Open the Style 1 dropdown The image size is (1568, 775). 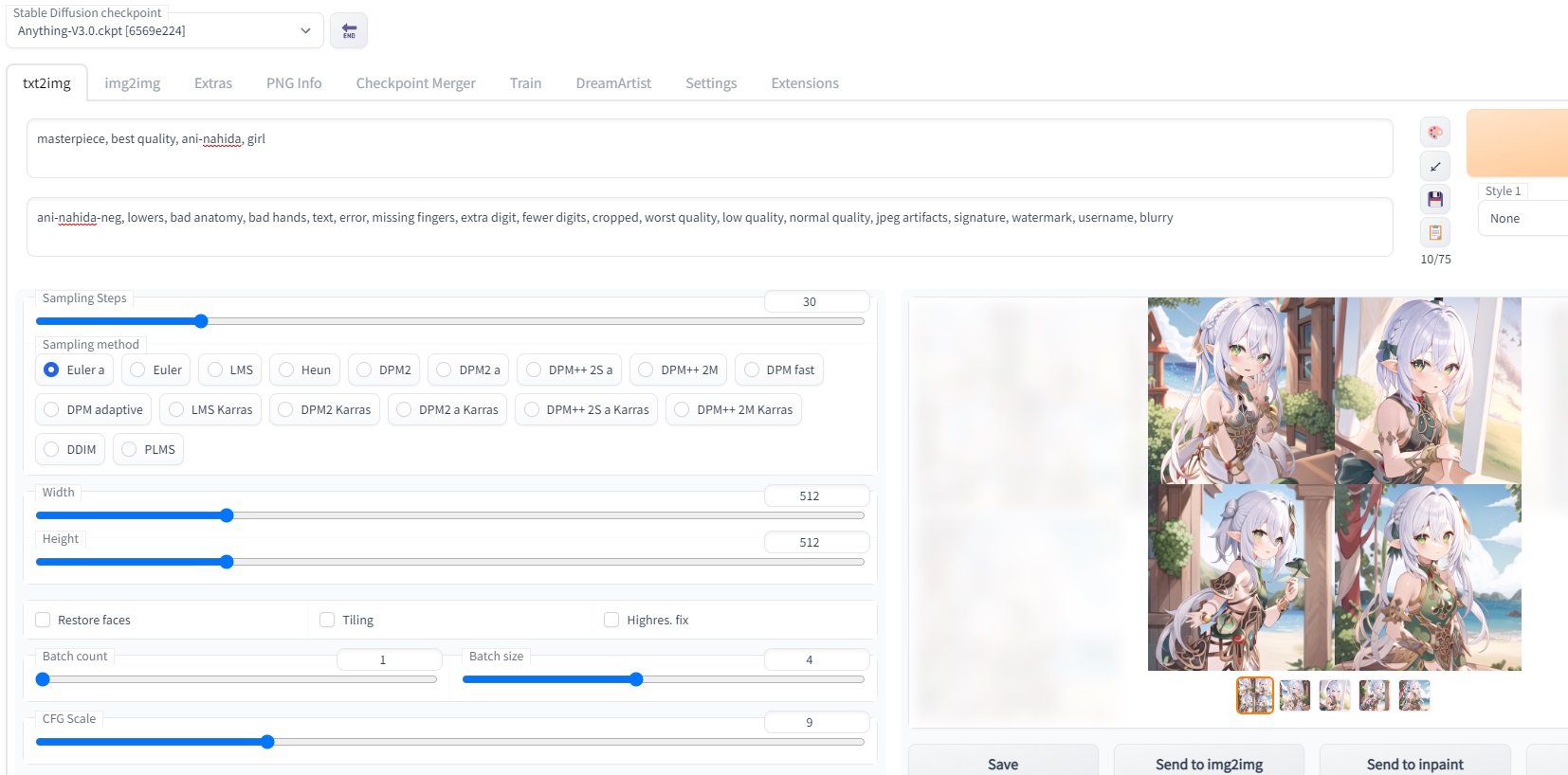(1522, 218)
